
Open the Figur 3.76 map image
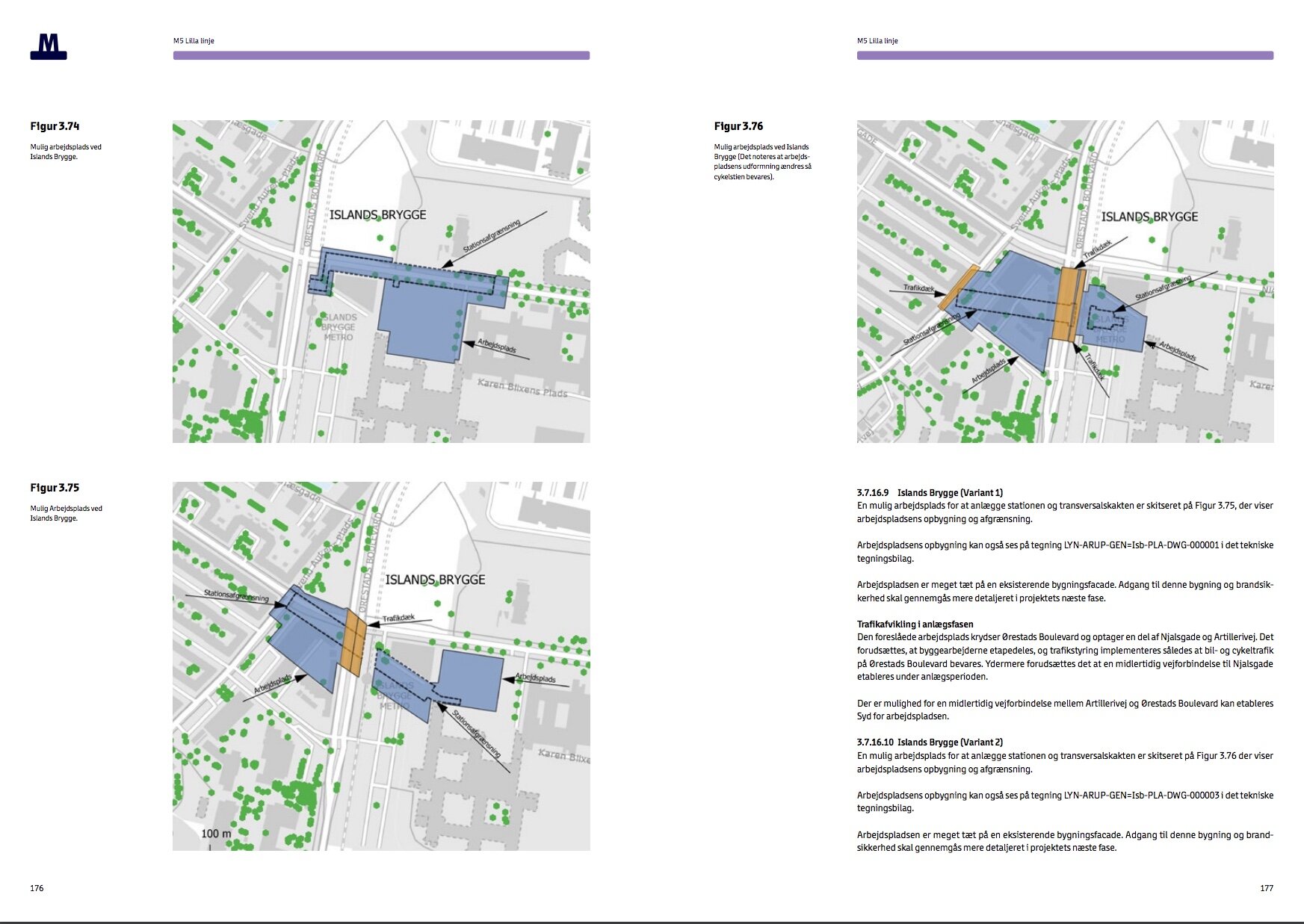click(x=1065, y=282)
